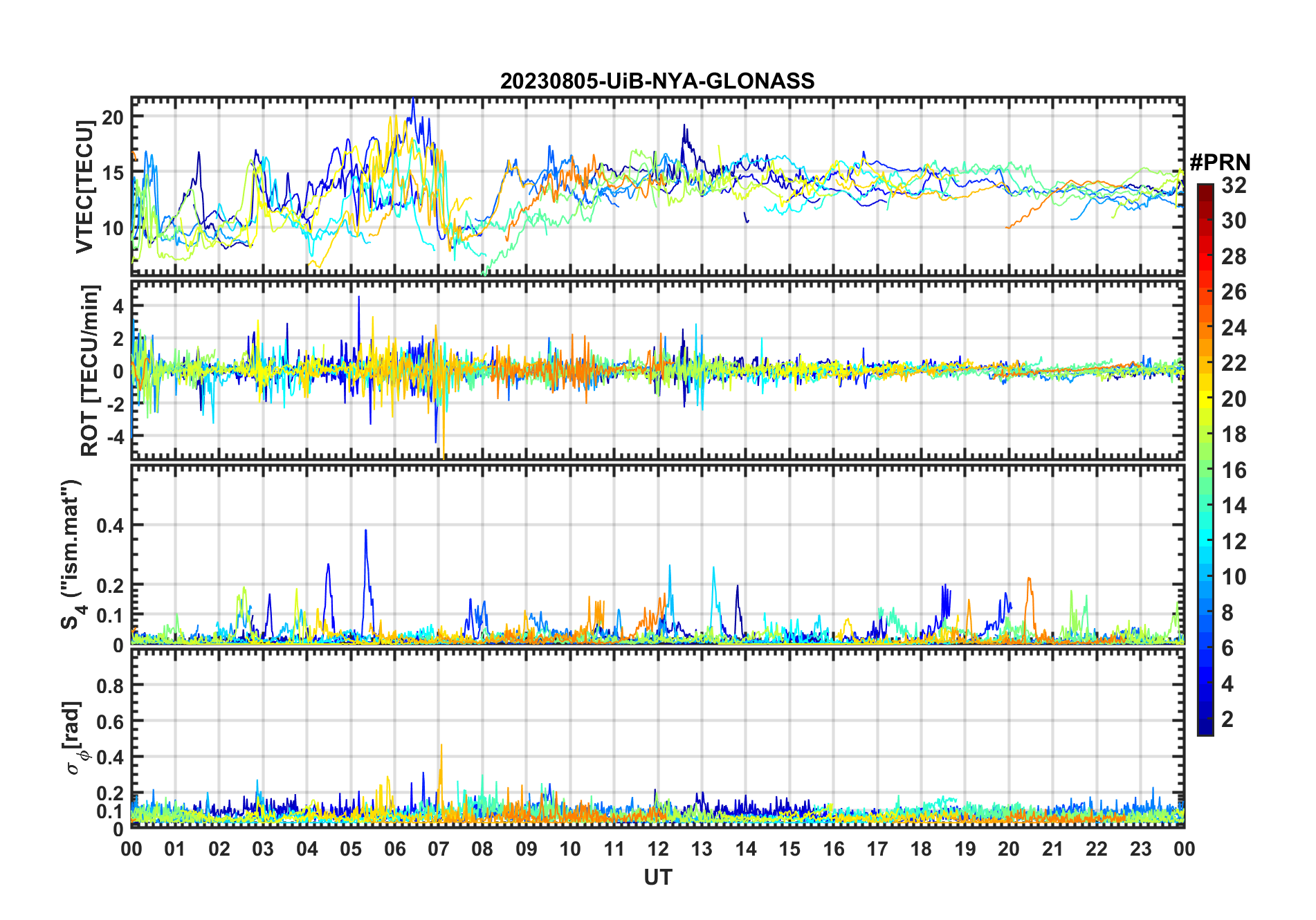Select sigma-phi axis tick label 0.2
The width and height of the screenshot is (1316, 920).
pos(110,793)
